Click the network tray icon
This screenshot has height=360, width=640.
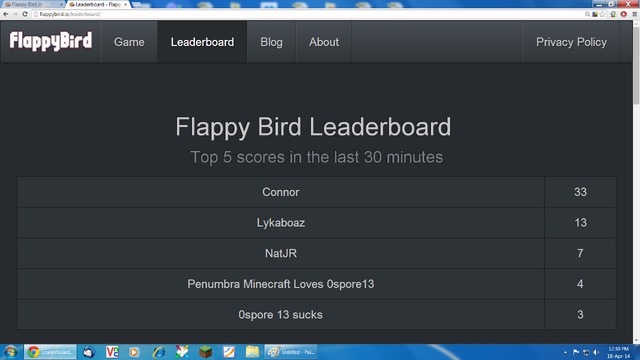[587, 352]
